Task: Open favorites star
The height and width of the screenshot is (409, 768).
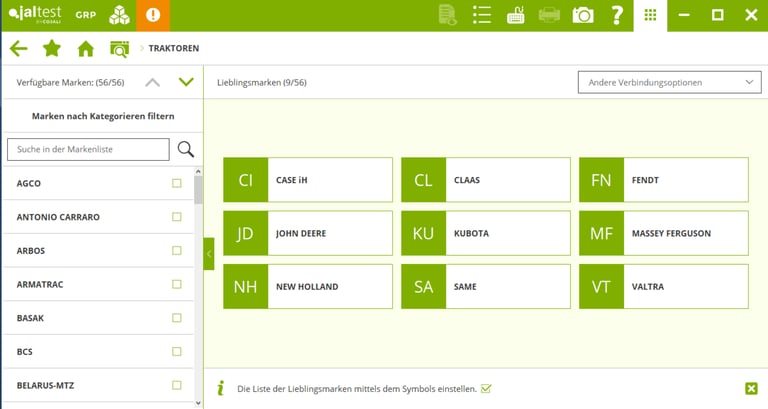Action: click(52, 48)
